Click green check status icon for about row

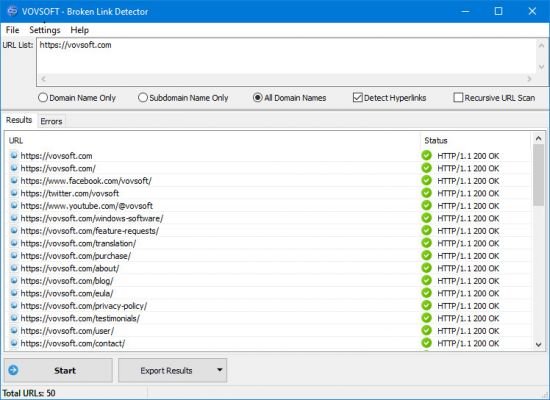click(x=427, y=268)
